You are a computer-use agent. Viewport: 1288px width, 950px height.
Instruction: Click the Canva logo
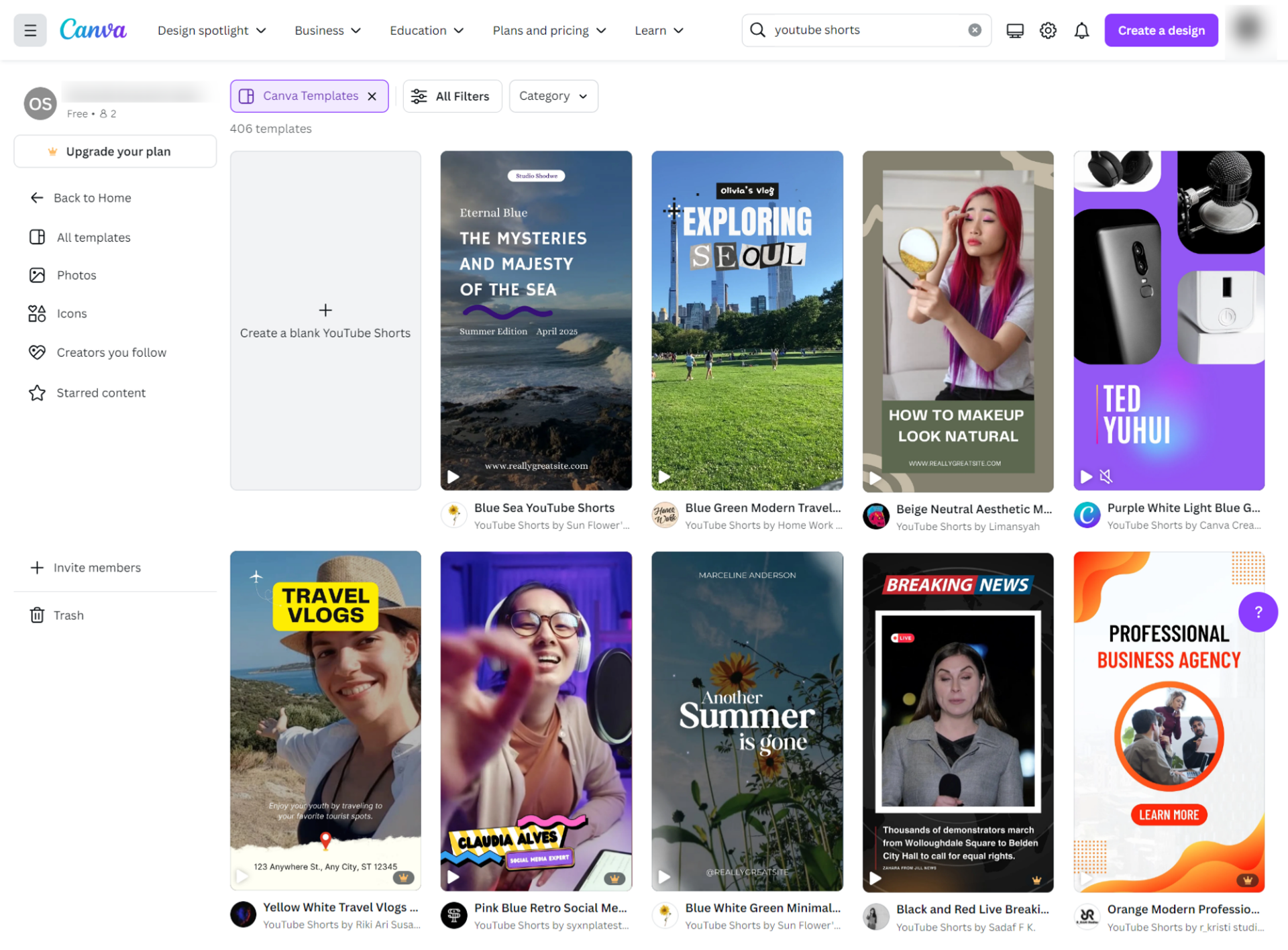click(x=93, y=30)
